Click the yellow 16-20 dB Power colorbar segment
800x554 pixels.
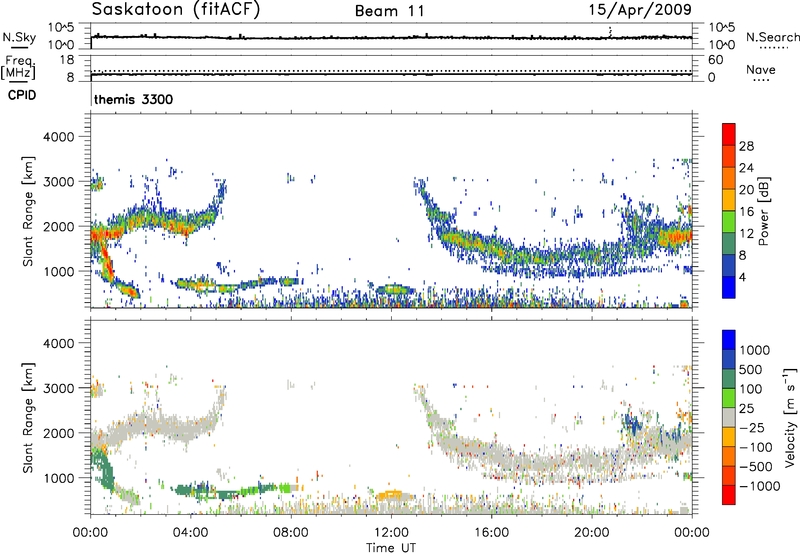[729, 199]
